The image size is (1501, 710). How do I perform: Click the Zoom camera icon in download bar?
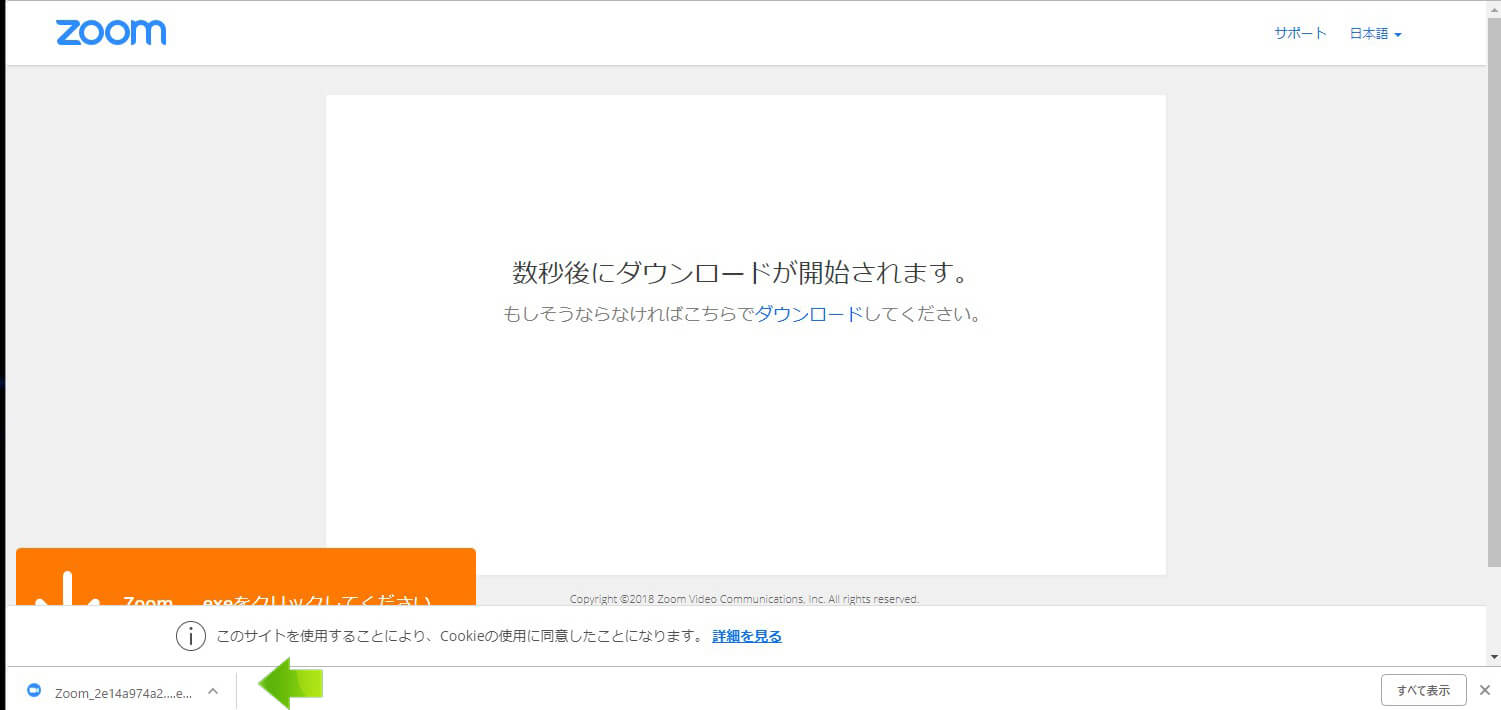pos(34,691)
